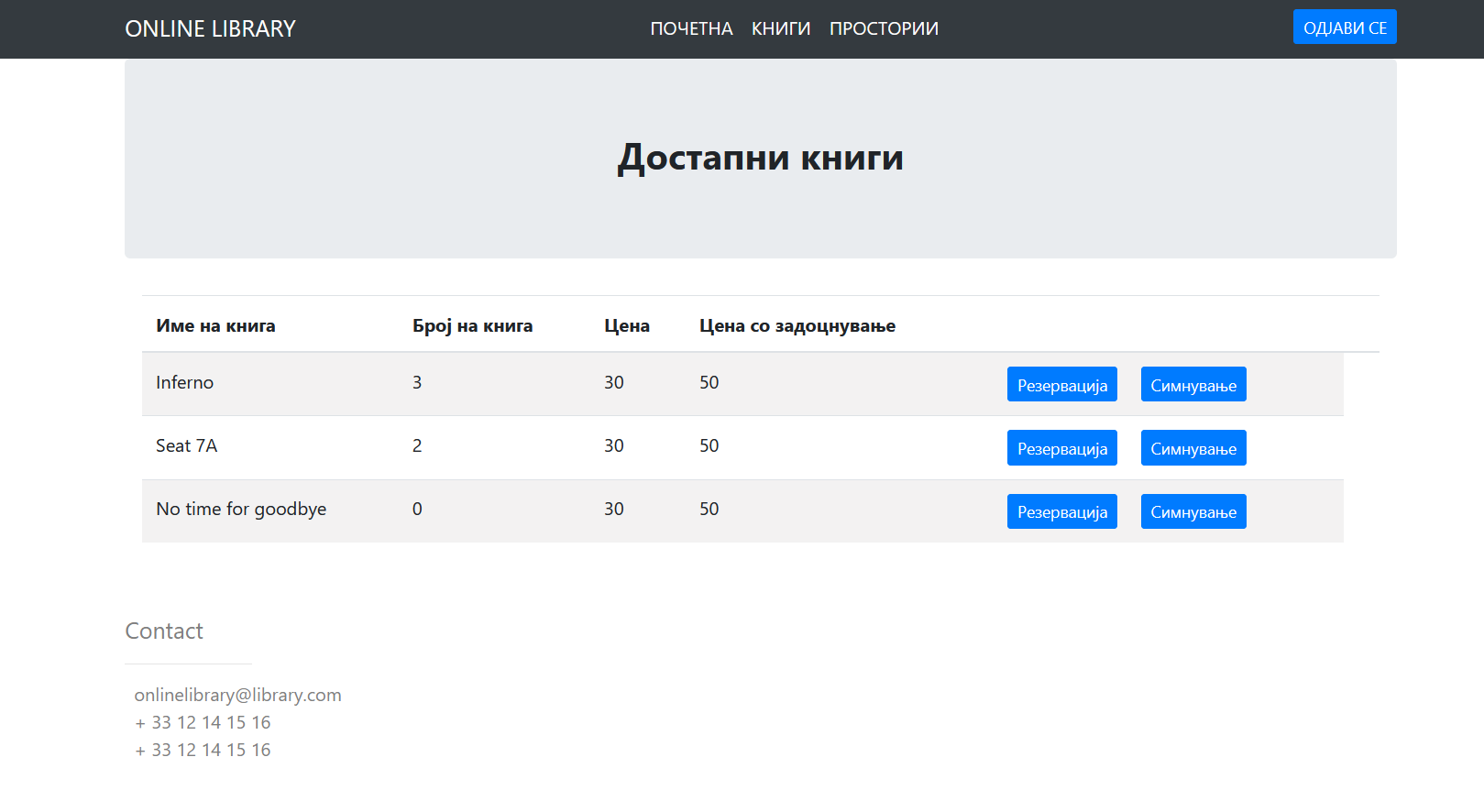Image resolution: width=1484 pixels, height=812 pixels.
Task: Click the No time for goodbye title cell
Action: point(241,510)
